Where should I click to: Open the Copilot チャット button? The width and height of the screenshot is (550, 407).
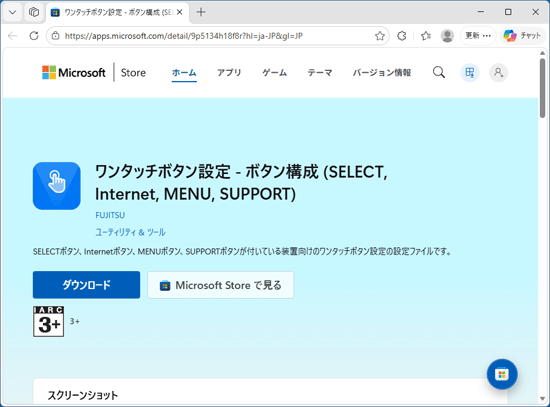(x=522, y=36)
